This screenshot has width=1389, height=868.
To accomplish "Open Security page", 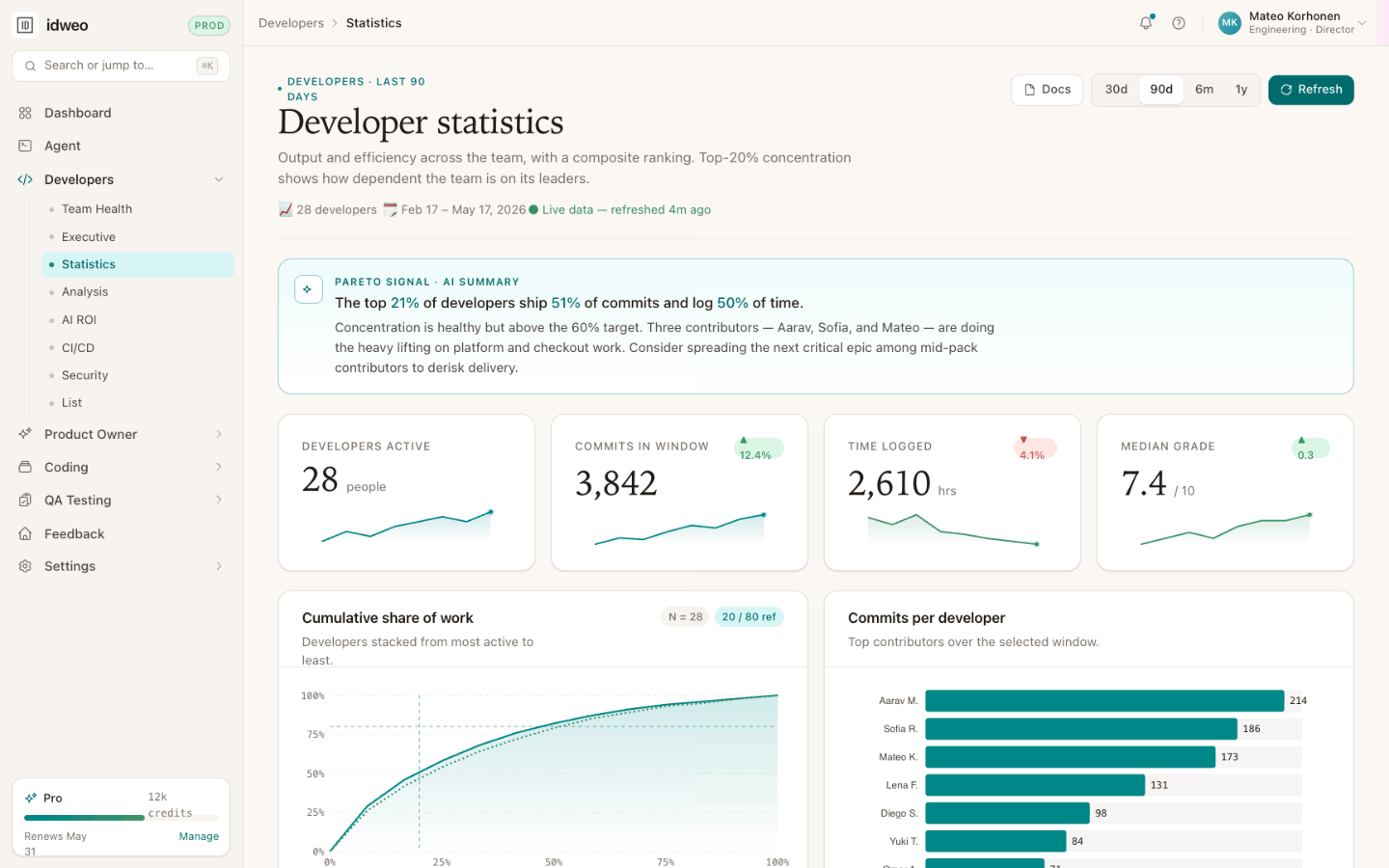I will (x=138, y=375).
